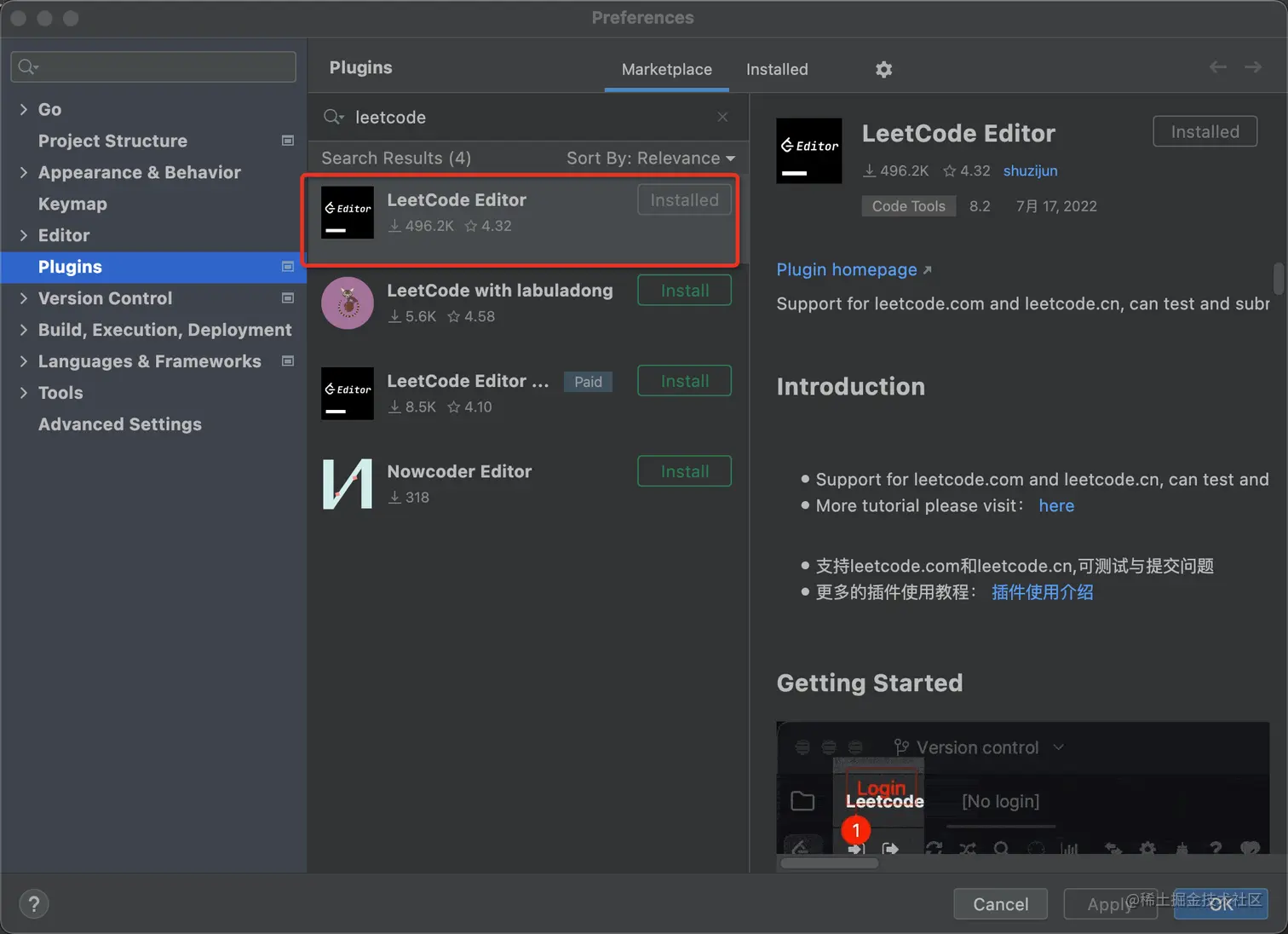Click project-level icon beside Languages & Frameworks
1288x934 pixels.
[x=288, y=361]
